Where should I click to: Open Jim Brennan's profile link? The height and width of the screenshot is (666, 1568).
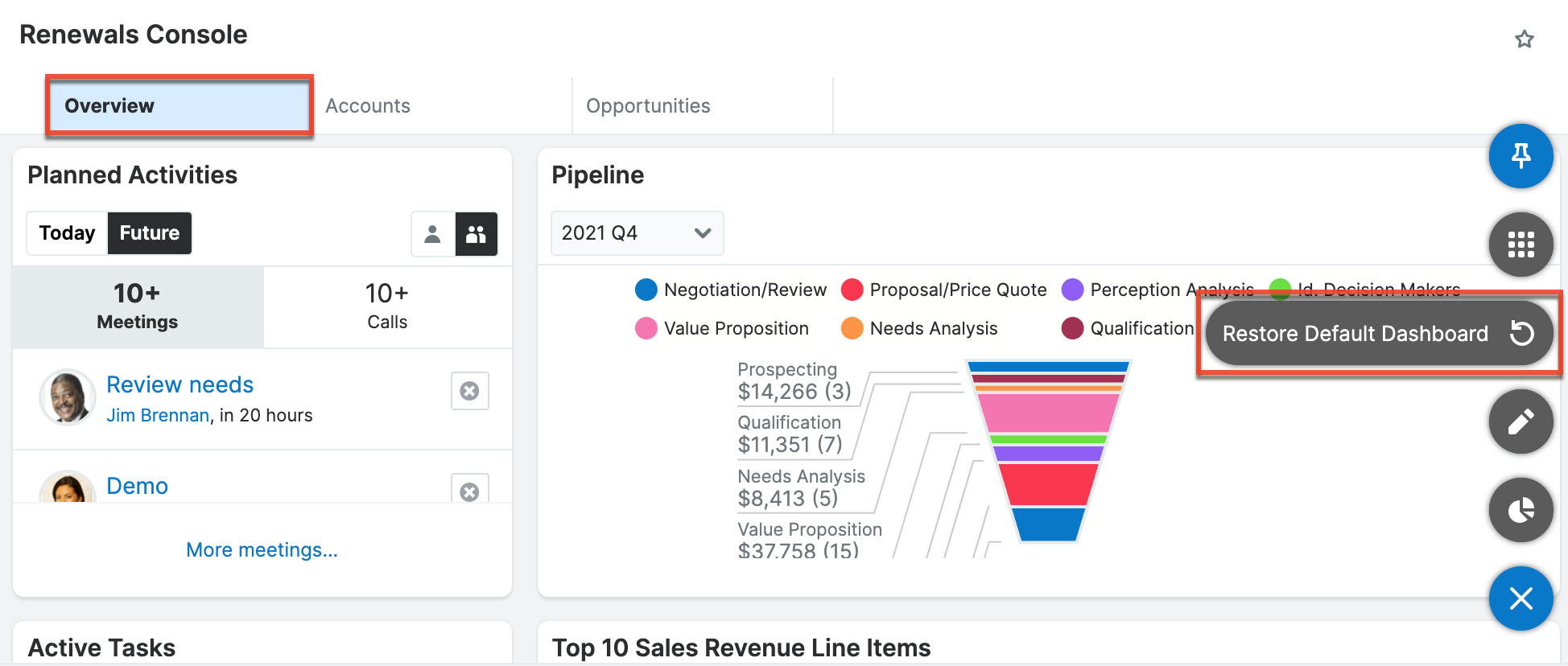point(158,416)
